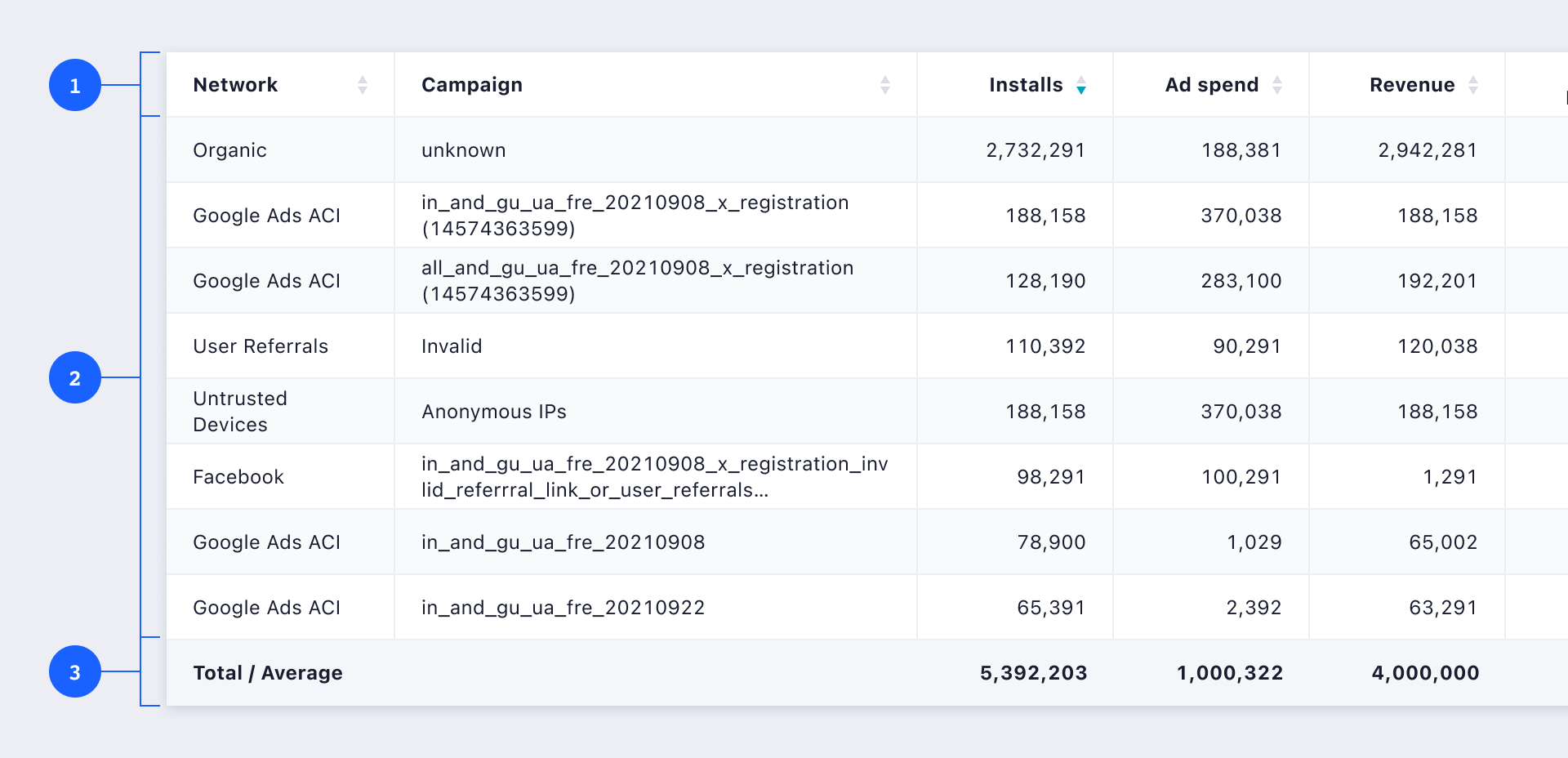Sort by Revenue arrows icon
1568x758 pixels.
pyautogui.click(x=1473, y=85)
